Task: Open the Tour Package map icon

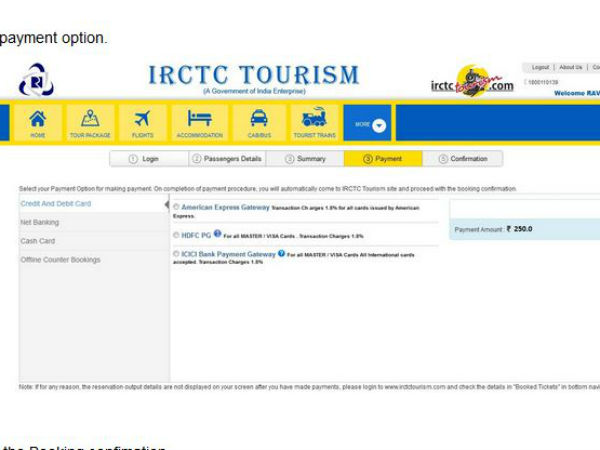Action: (x=89, y=122)
